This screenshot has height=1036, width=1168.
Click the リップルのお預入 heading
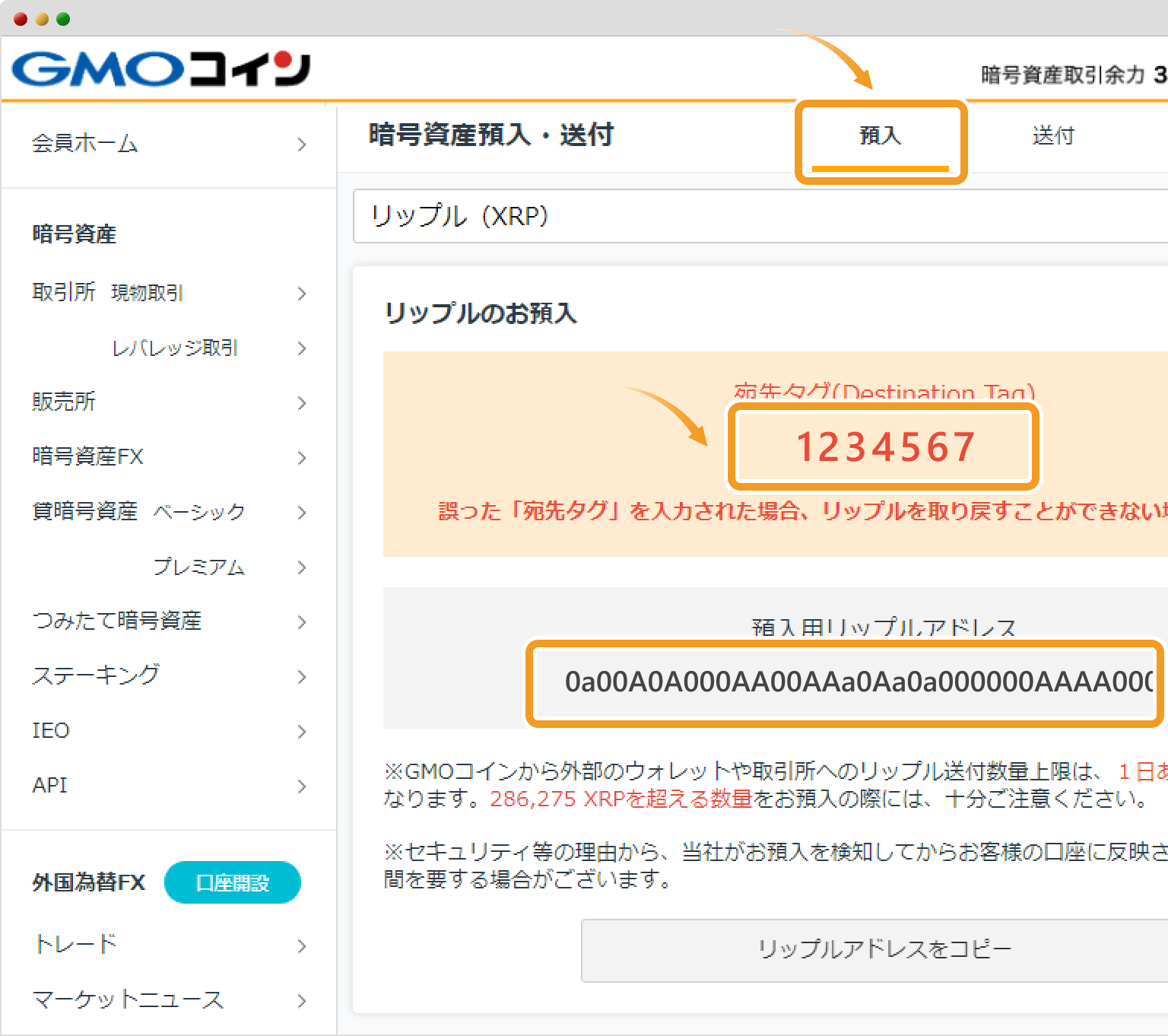pos(481,313)
